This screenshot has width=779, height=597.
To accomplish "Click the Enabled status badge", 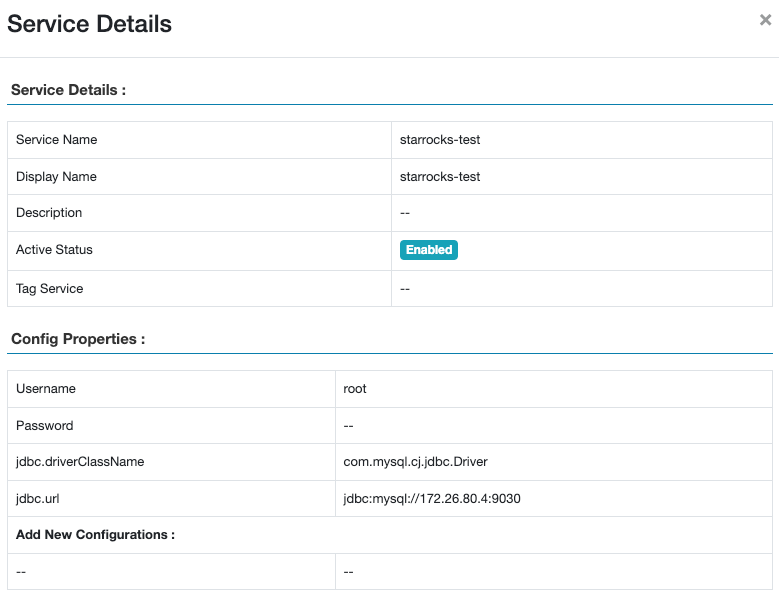I will pos(429,250).
